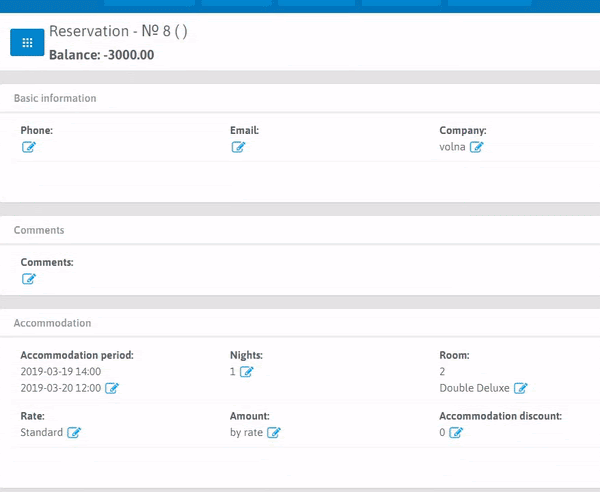Click the edit icon under Email
600x492 pixels.
238,148
